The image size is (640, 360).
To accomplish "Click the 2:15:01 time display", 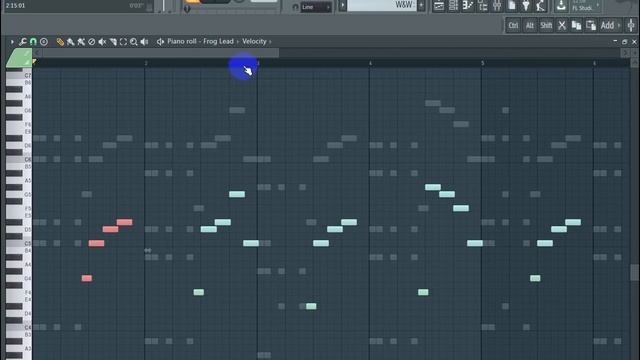I will coord(16,6).
